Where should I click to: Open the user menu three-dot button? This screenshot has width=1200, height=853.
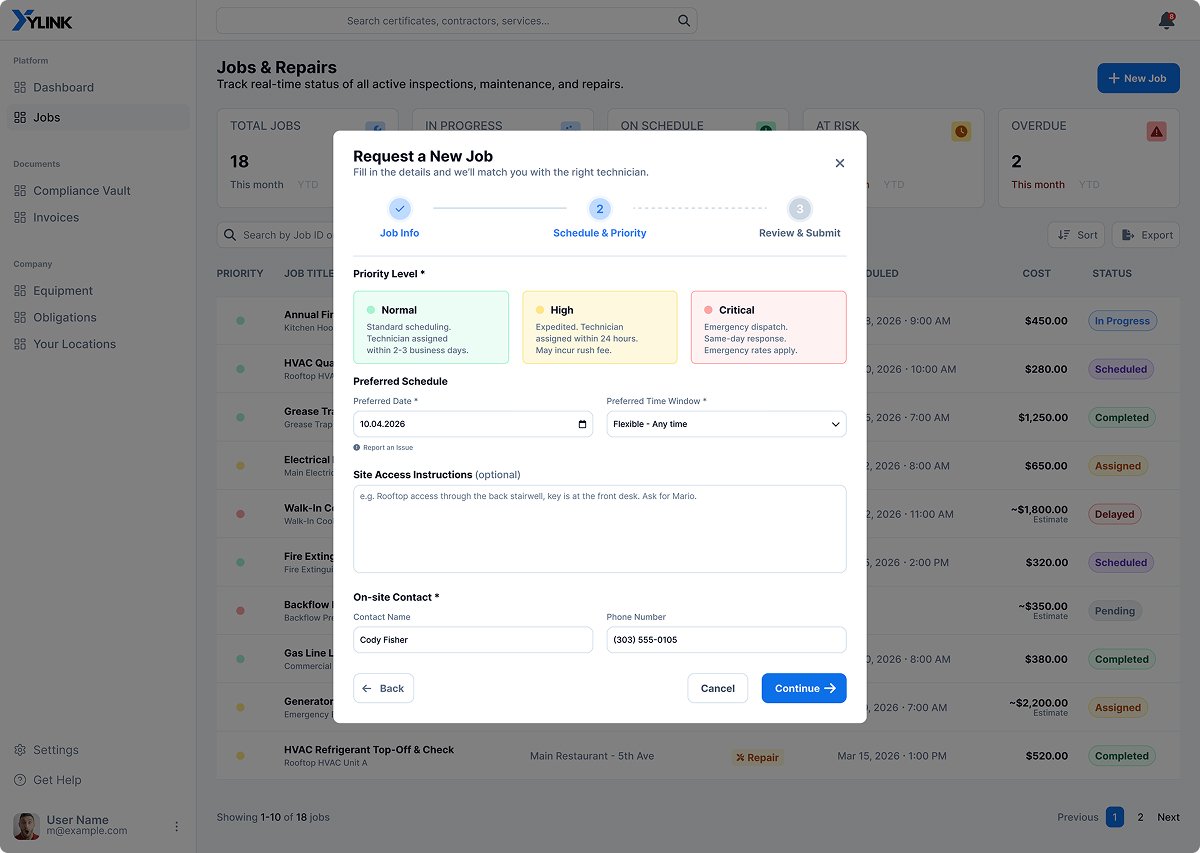point(177,827)
